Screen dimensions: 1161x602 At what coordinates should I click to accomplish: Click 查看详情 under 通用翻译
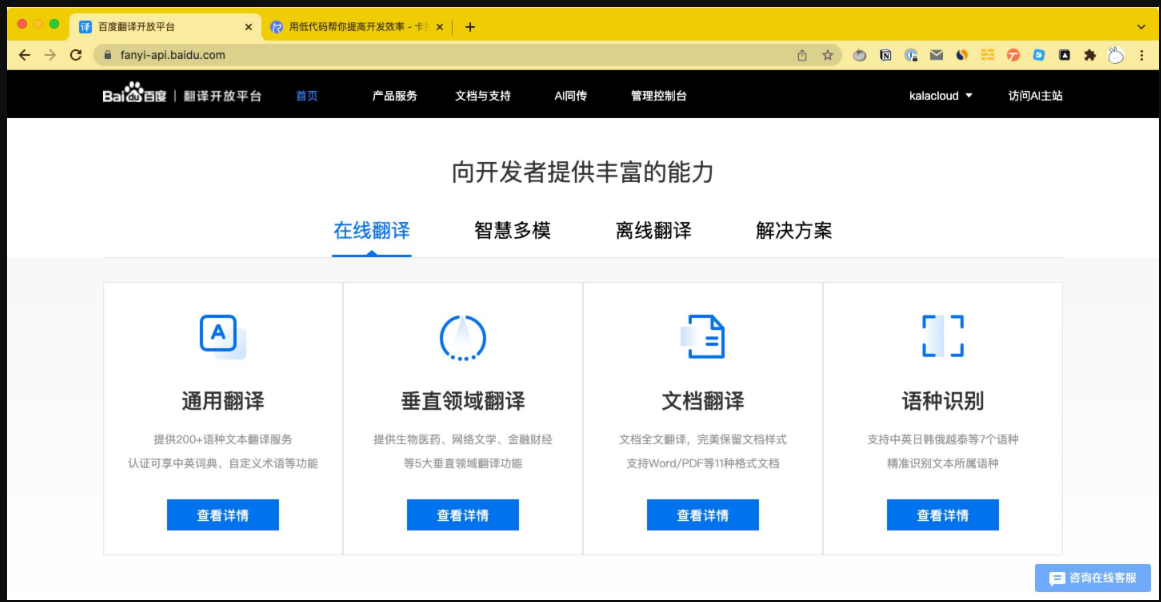(x=222, y=515)
